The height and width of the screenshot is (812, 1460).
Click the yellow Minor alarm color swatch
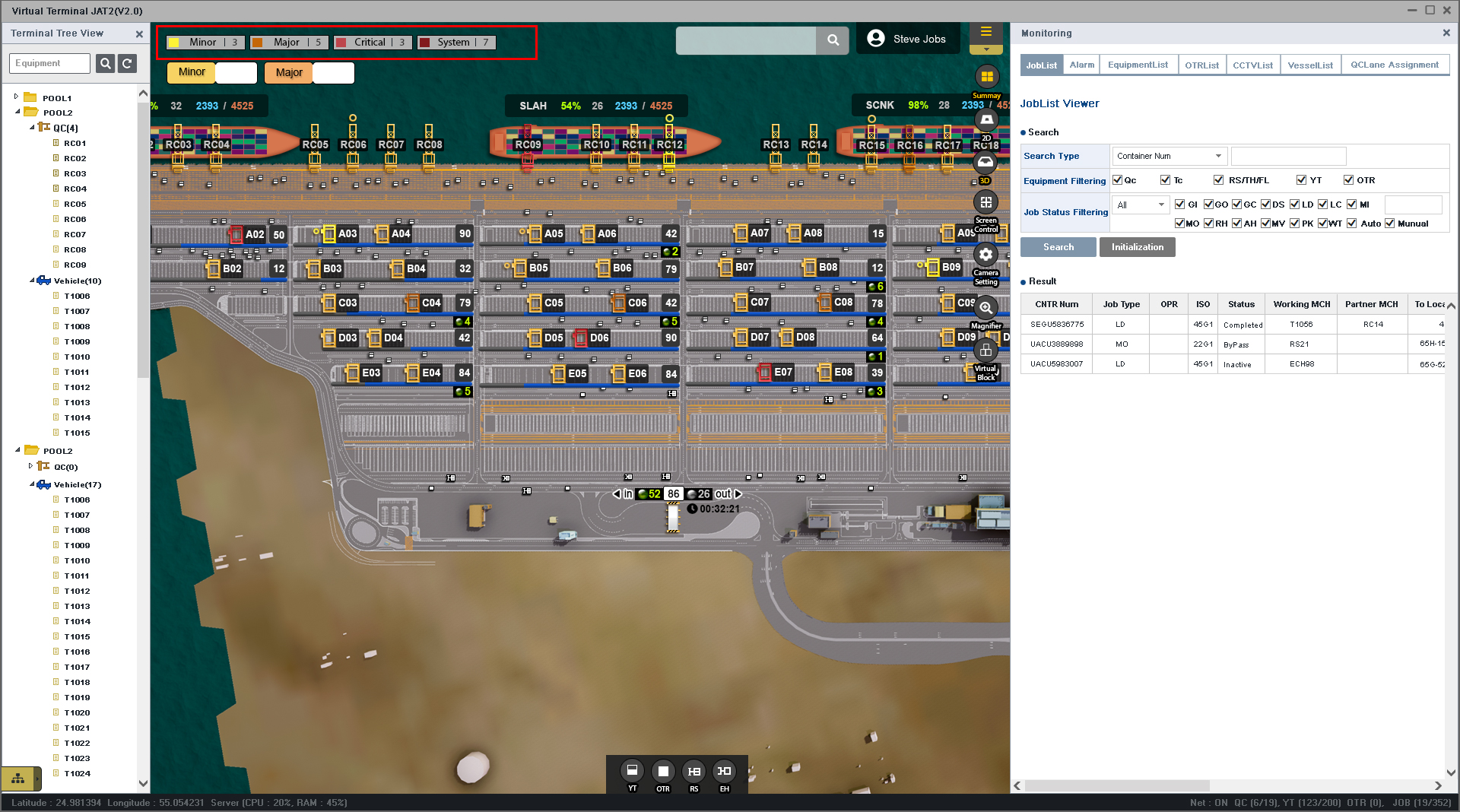(x=174, y=43)
